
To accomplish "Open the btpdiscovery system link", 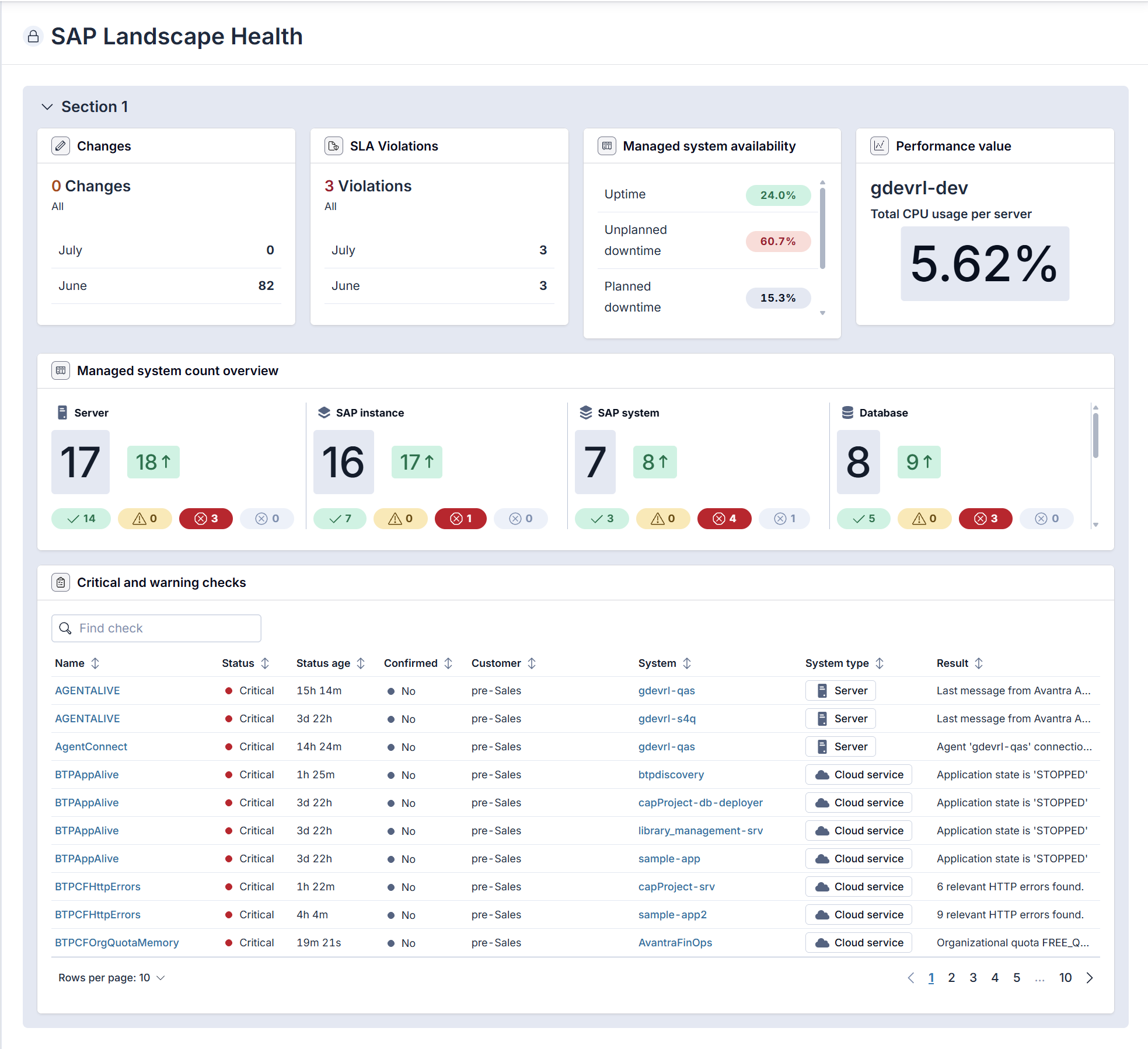I will 671,775.
